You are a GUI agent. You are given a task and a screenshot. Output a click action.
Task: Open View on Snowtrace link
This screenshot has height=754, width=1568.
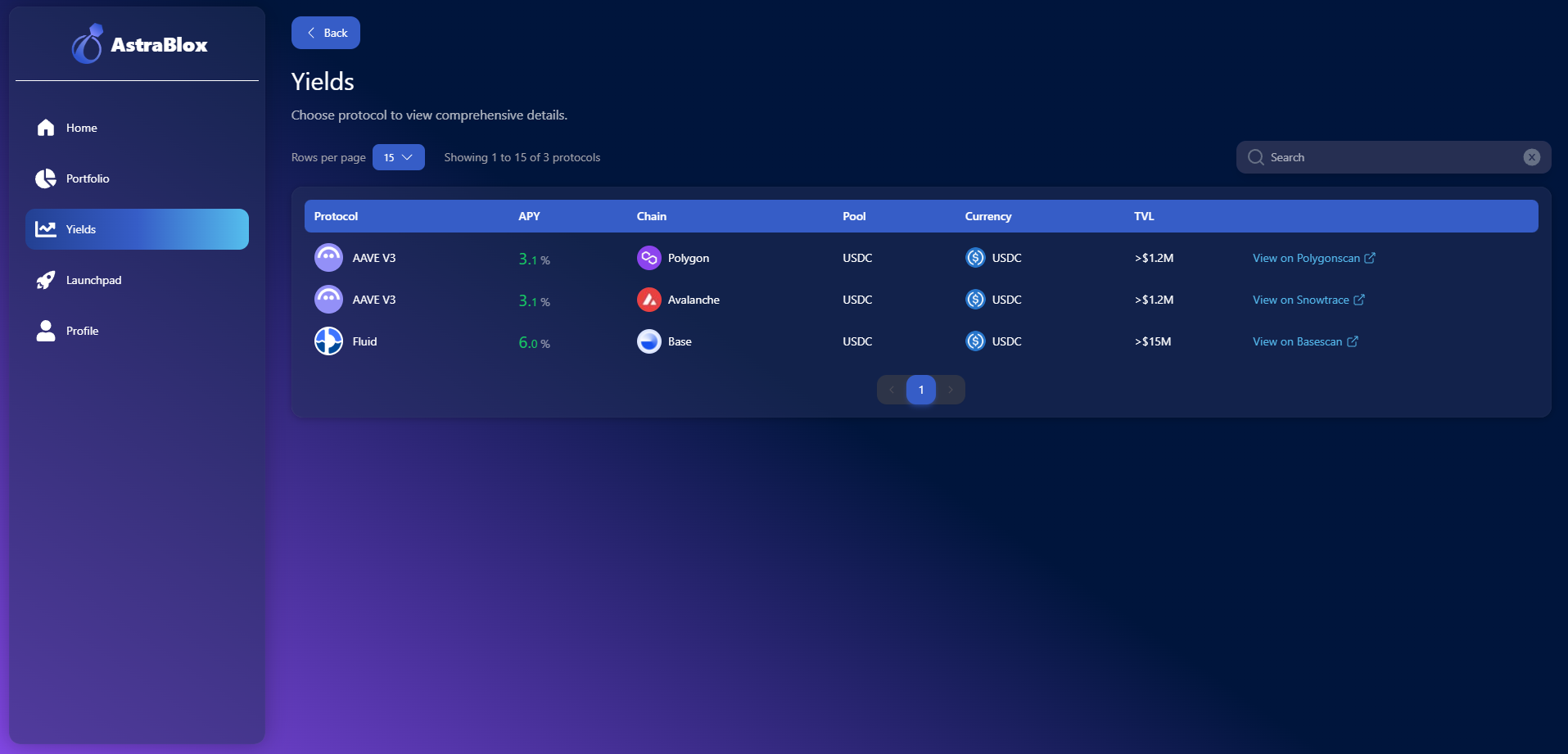click(1300, 300)
